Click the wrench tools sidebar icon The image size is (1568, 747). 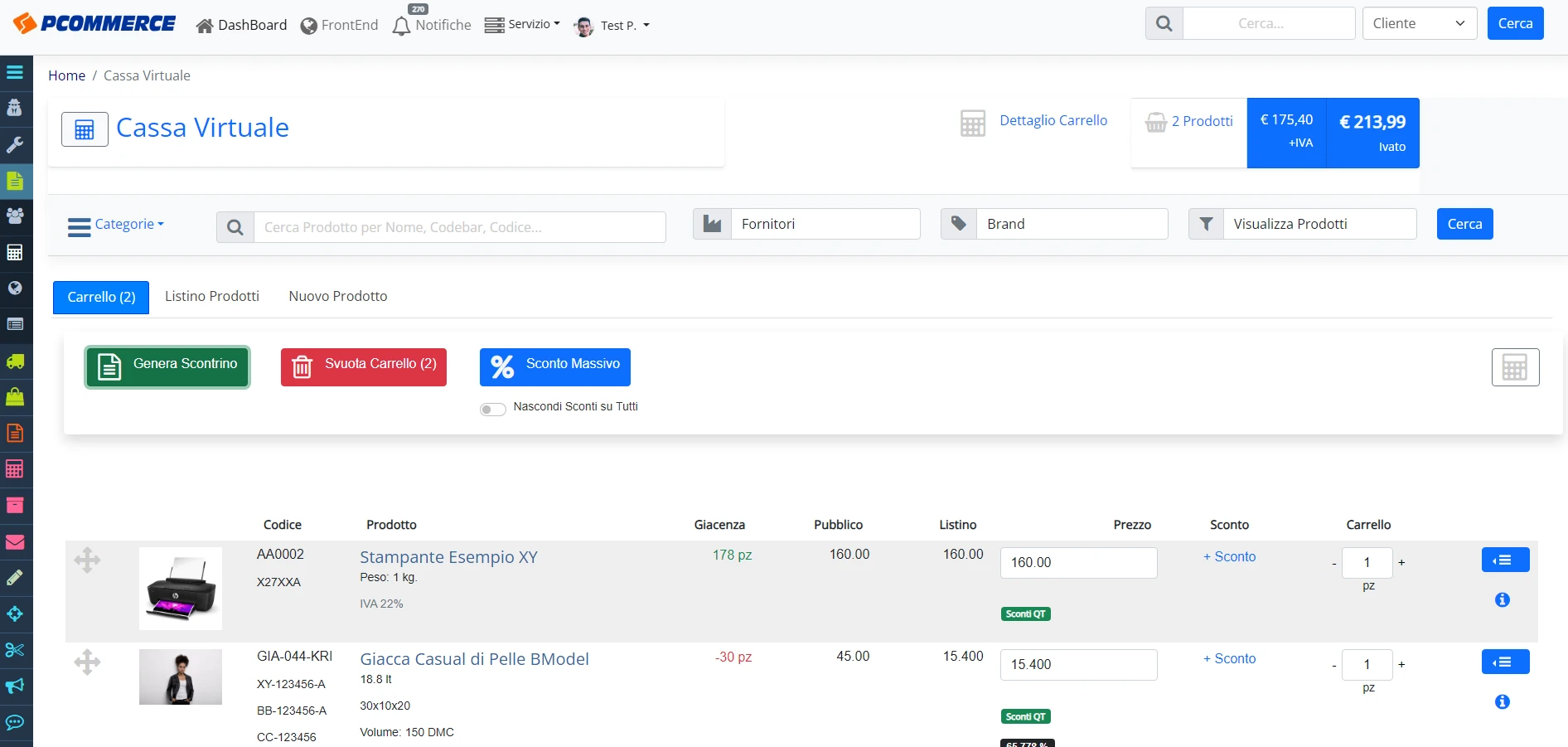point(15,144)
